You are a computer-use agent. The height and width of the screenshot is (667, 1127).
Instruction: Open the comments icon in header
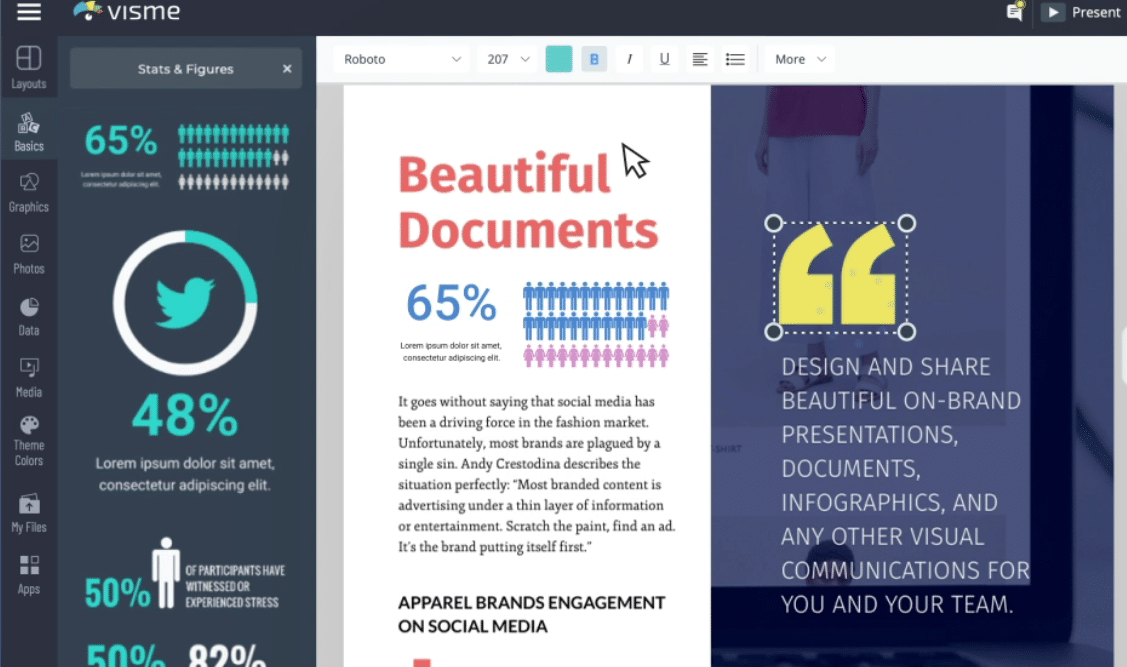pyautogui.click(x=1014, y=12)
